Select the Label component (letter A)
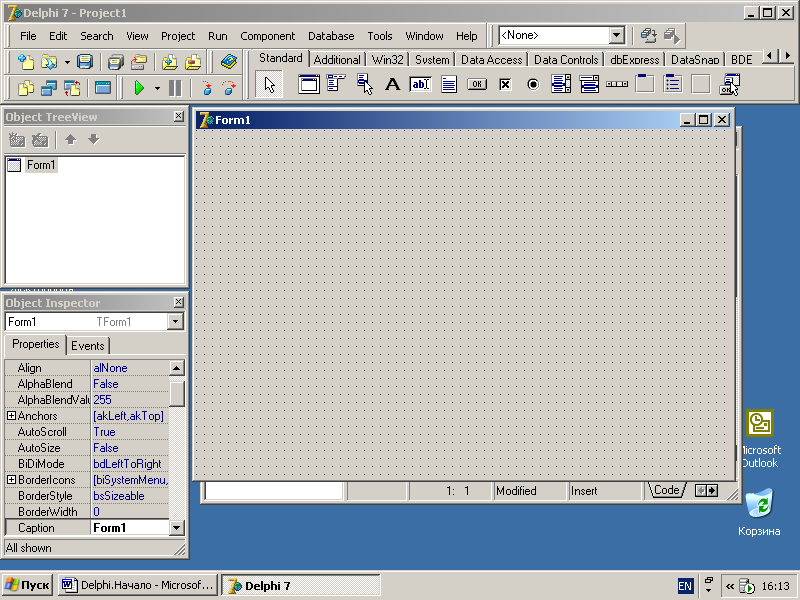Viewport: 800px width, 600px height. point(392,84)
